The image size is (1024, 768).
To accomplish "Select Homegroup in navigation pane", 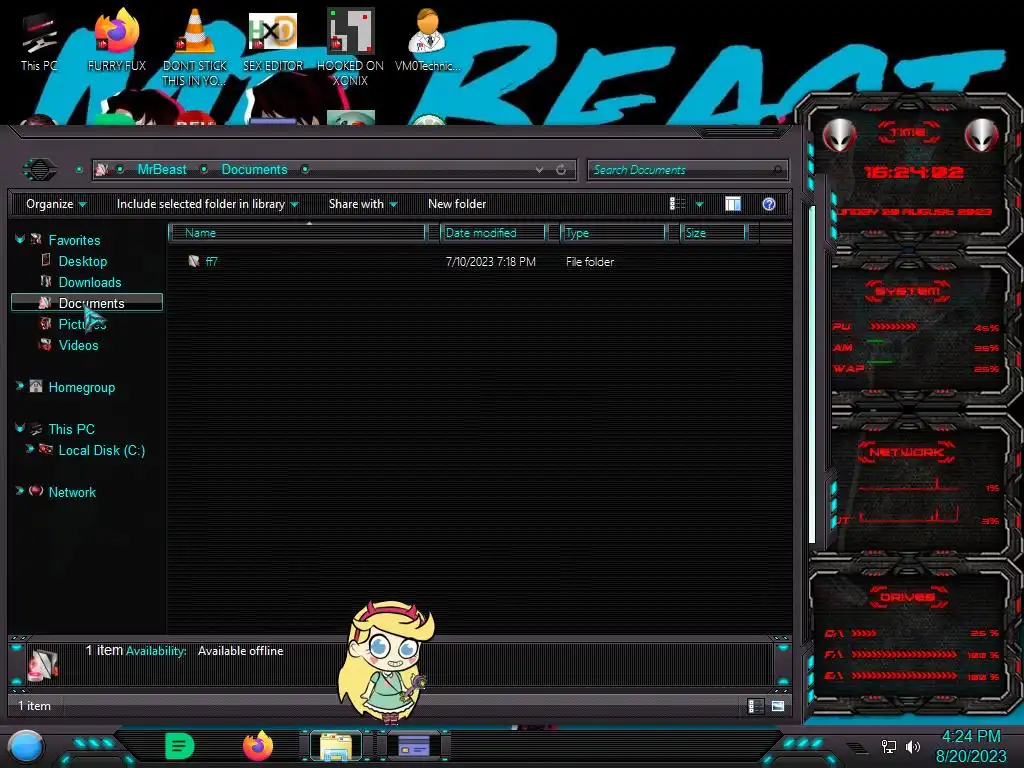I will pos(82,387).
